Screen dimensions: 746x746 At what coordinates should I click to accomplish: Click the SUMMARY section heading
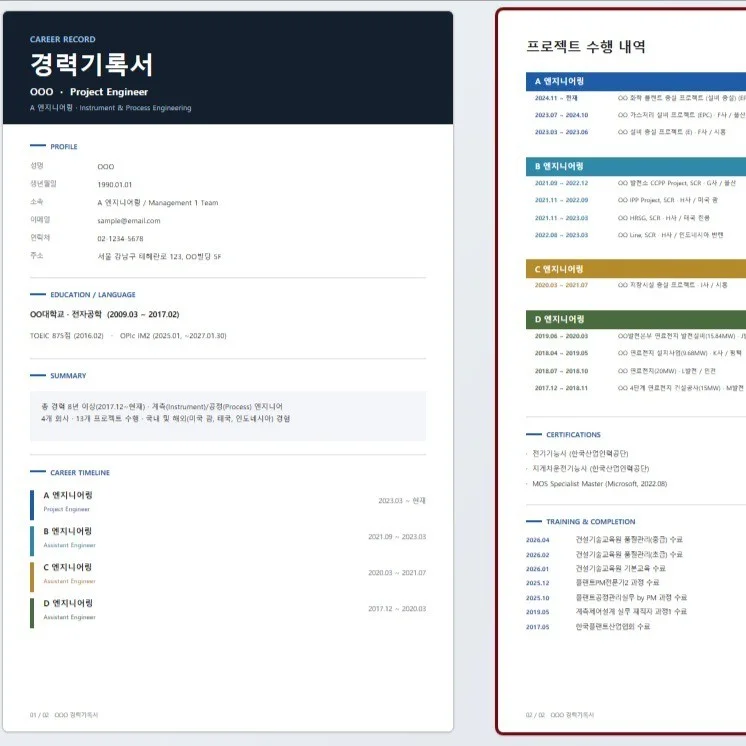68,376
